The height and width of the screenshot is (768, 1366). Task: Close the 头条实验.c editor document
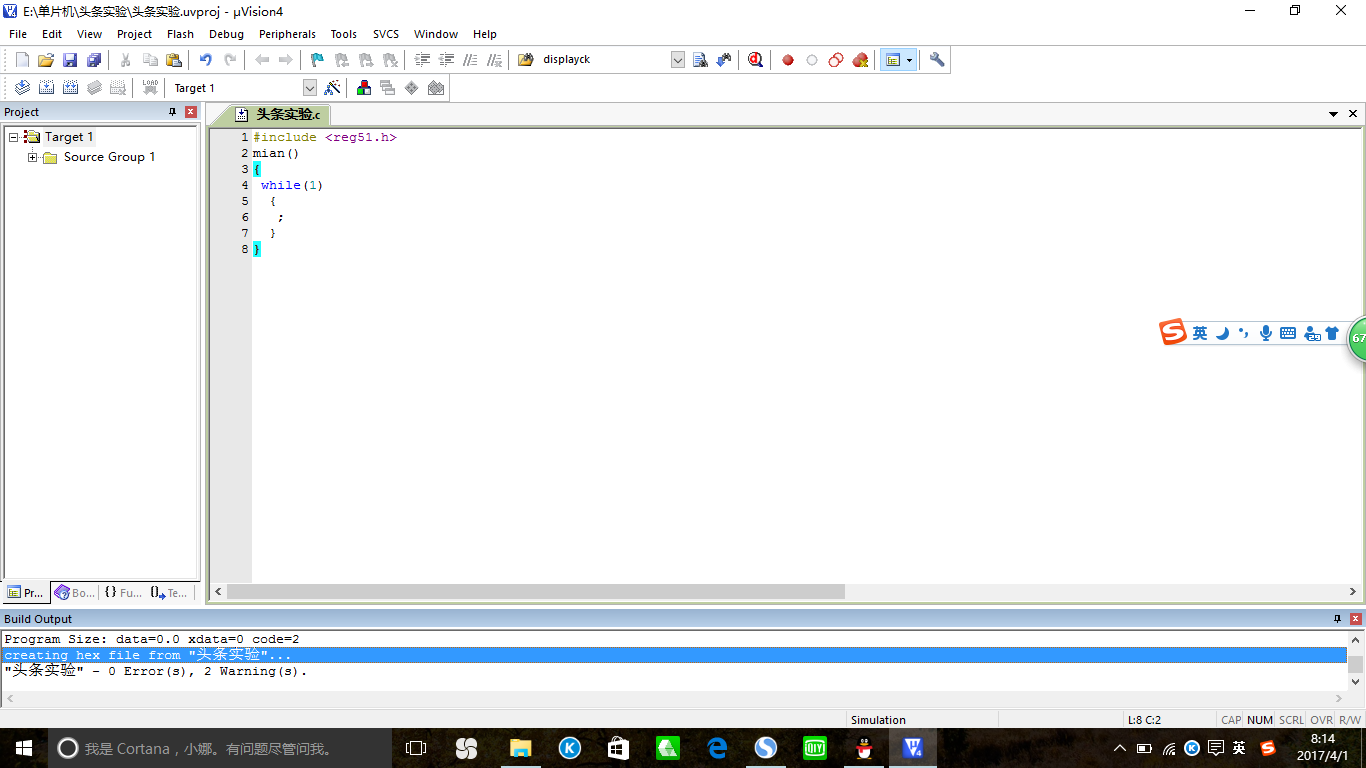1353,114
